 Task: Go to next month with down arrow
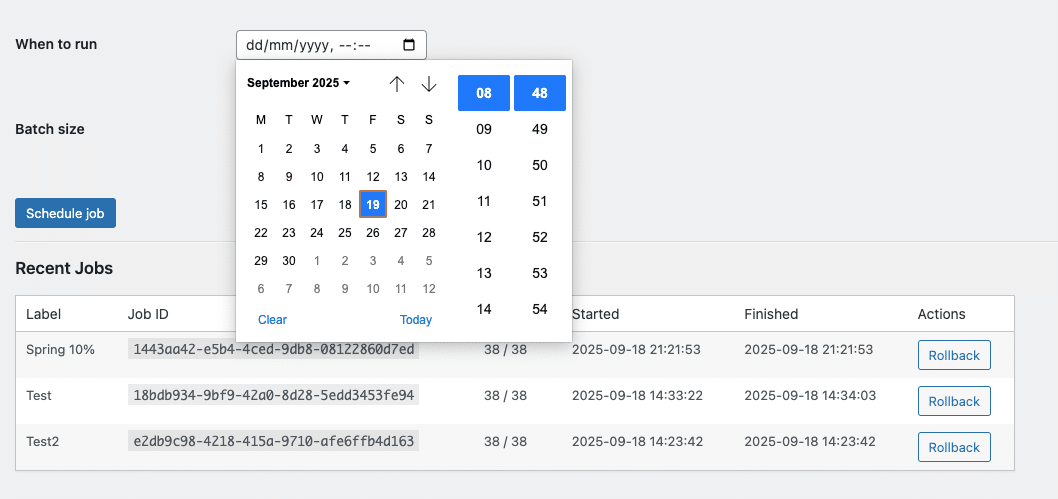[x=429, y=84]
